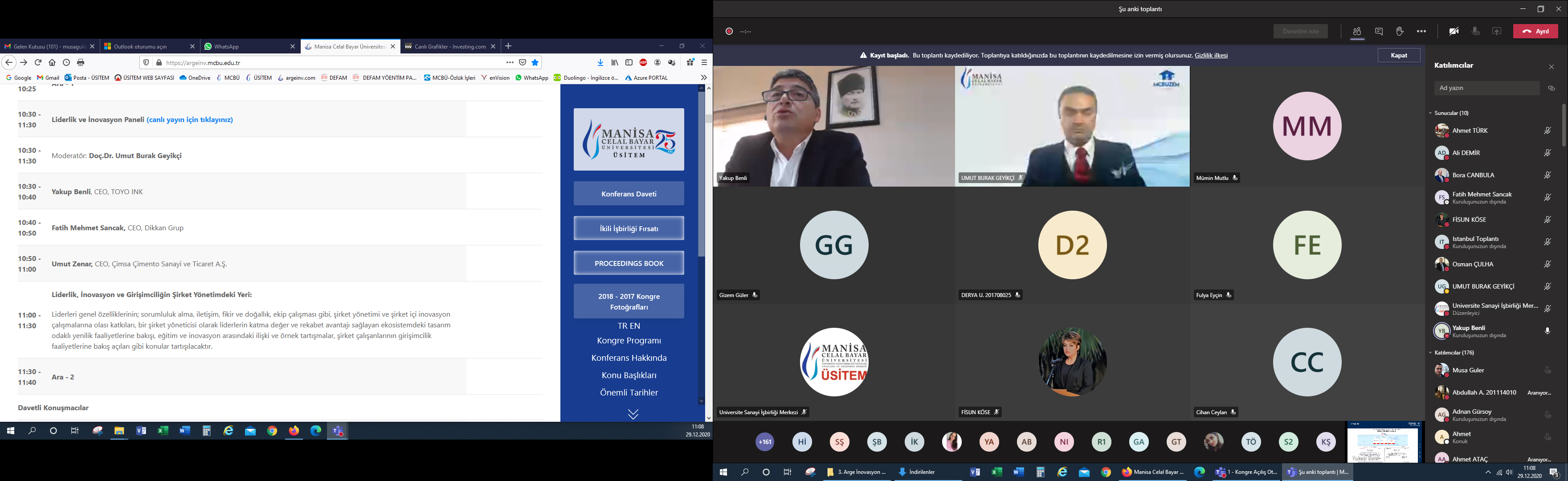Raise your hand in the meeting

(1400, 32)
